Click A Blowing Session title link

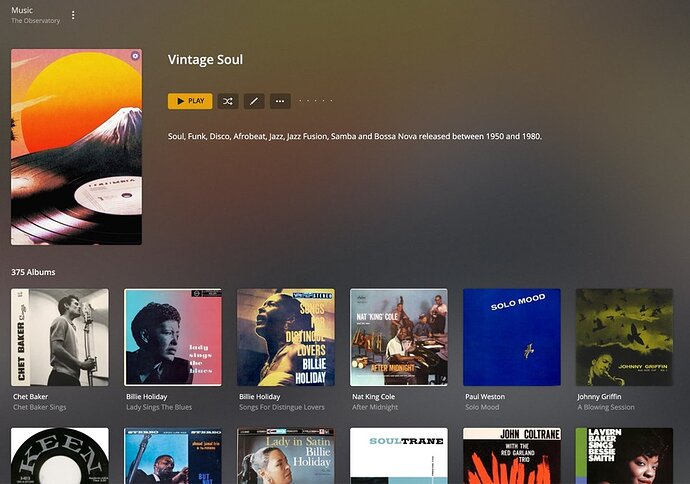coord(606,407)
